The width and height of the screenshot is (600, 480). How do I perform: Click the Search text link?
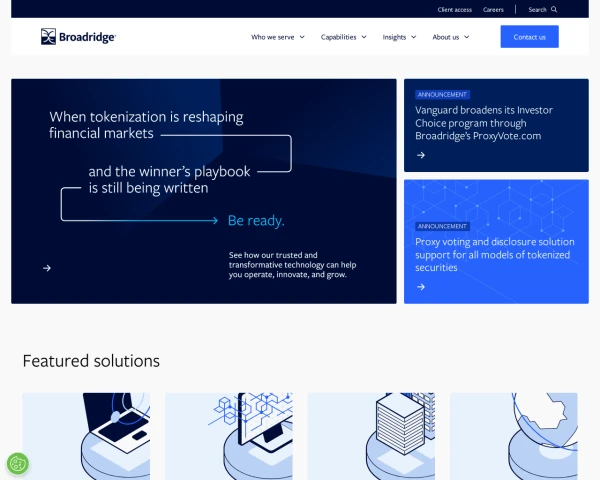point(537,10)
